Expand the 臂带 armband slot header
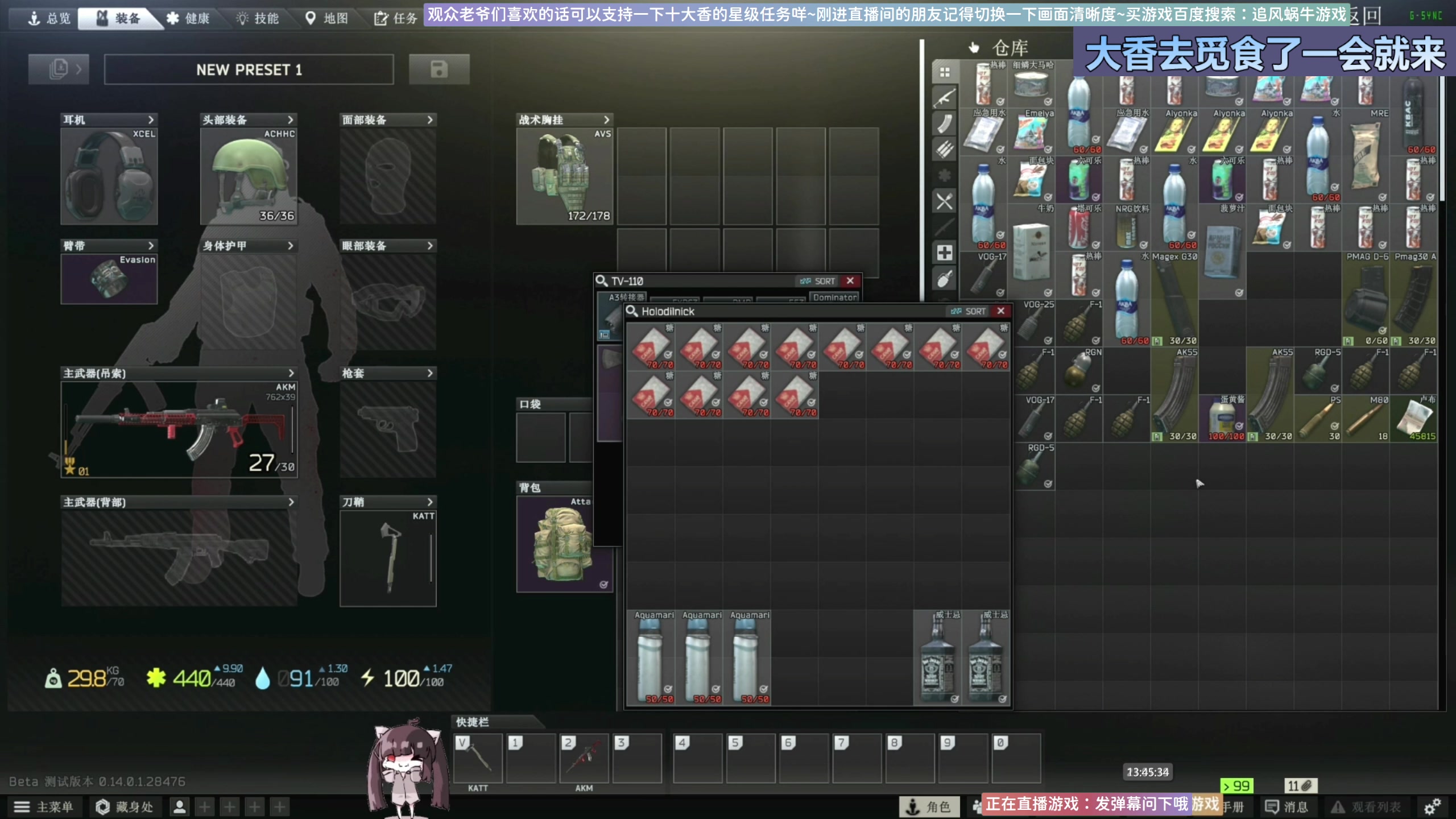Image resolution: width=1456 pixels, height=819 pixels. [x=109, y=246]
